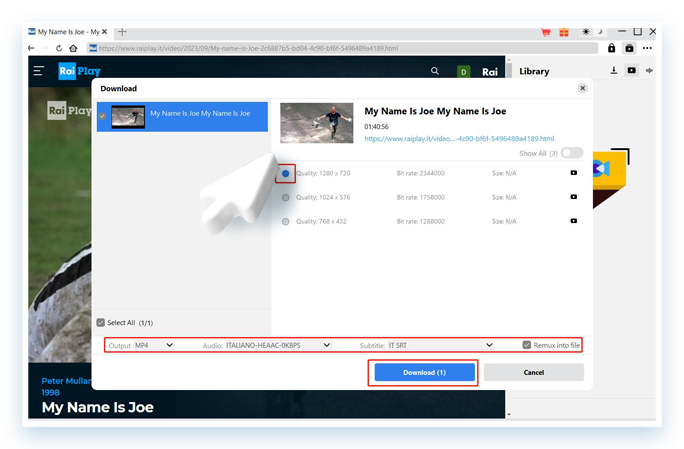Click the Bit rate: 1288000 text
The image size is (684, 449).
421,221
